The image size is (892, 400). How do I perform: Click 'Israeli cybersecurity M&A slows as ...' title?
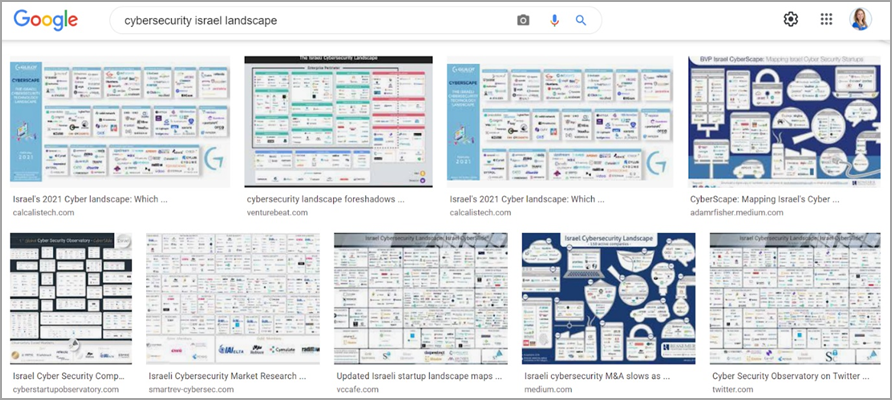click(x=597, y=377)
